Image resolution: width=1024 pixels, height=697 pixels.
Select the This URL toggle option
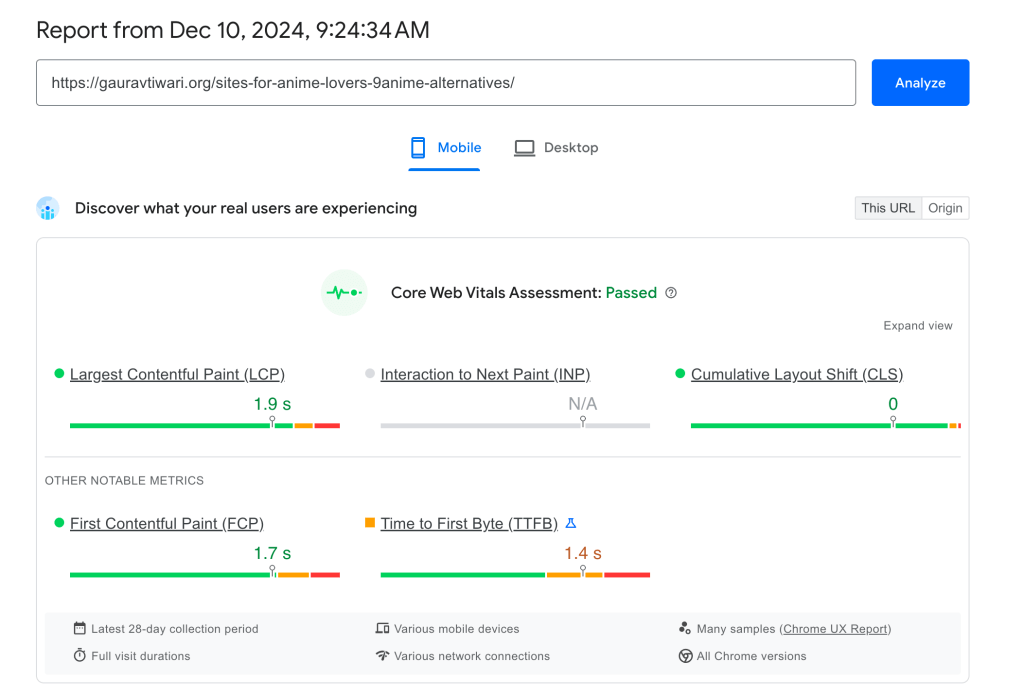[x=888, y=207]
